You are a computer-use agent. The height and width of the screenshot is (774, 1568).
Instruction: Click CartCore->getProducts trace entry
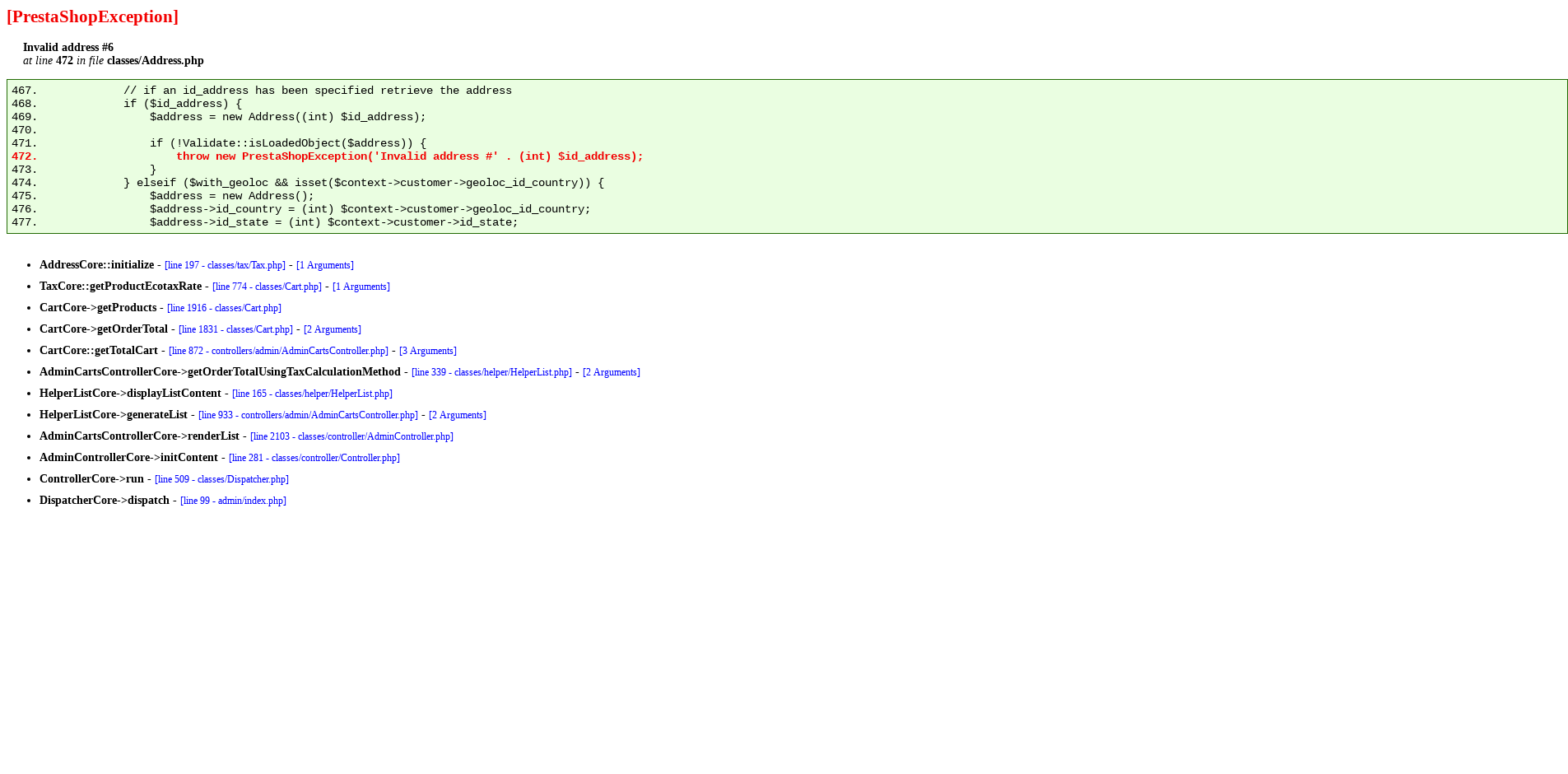coord(98,308)
